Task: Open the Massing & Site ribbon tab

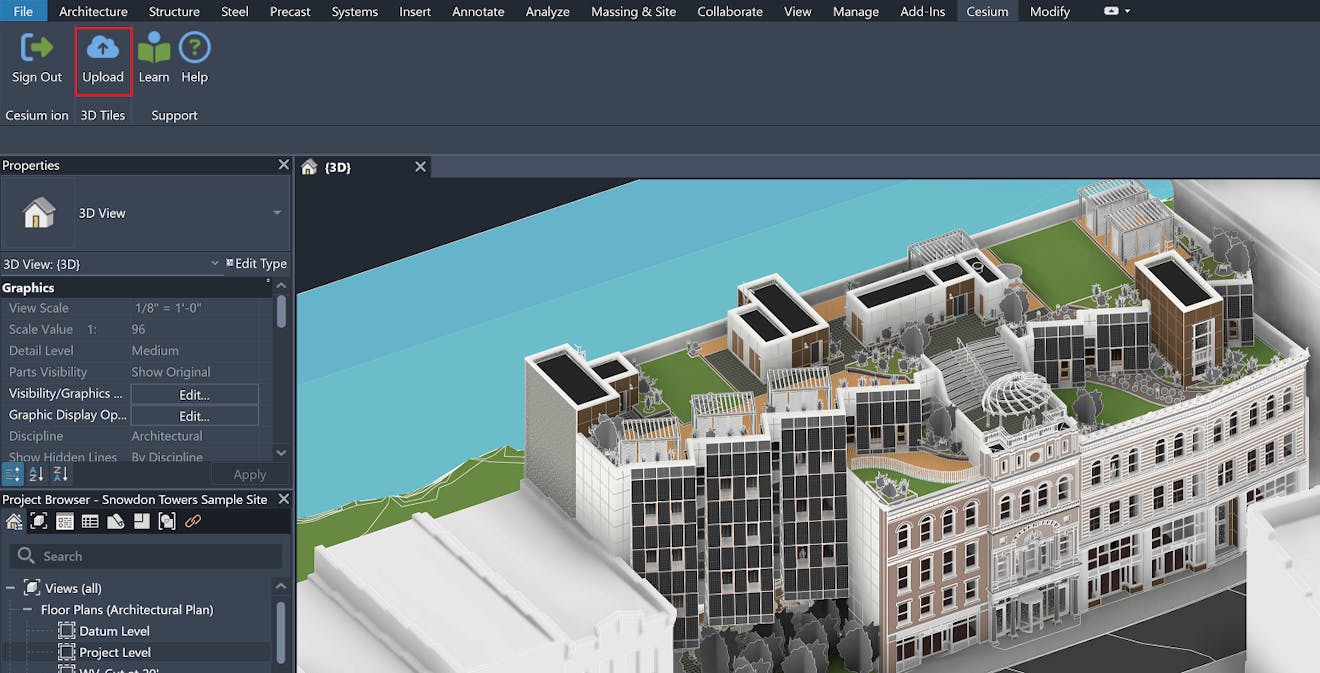Action: [633, 11]
